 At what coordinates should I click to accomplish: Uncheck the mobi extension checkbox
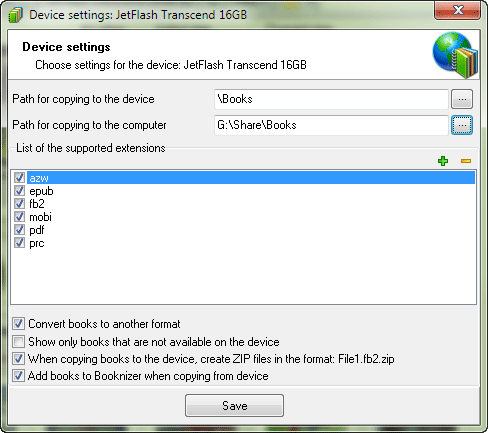click(19, 217)
